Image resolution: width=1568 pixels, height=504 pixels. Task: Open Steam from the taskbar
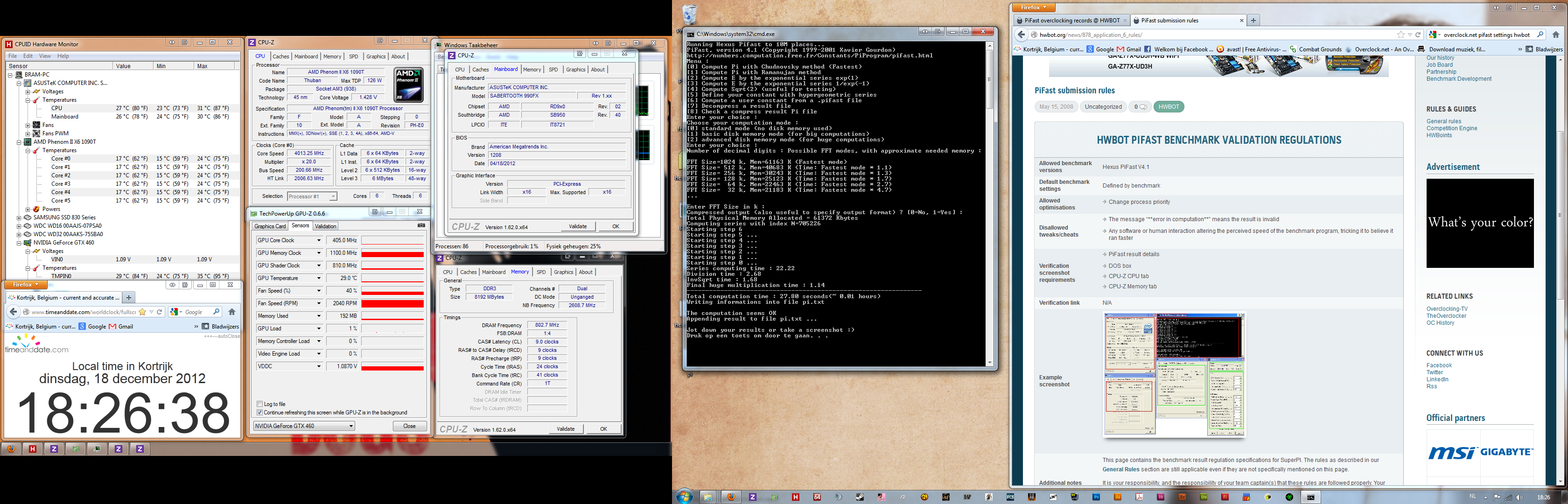coord(860,497)
